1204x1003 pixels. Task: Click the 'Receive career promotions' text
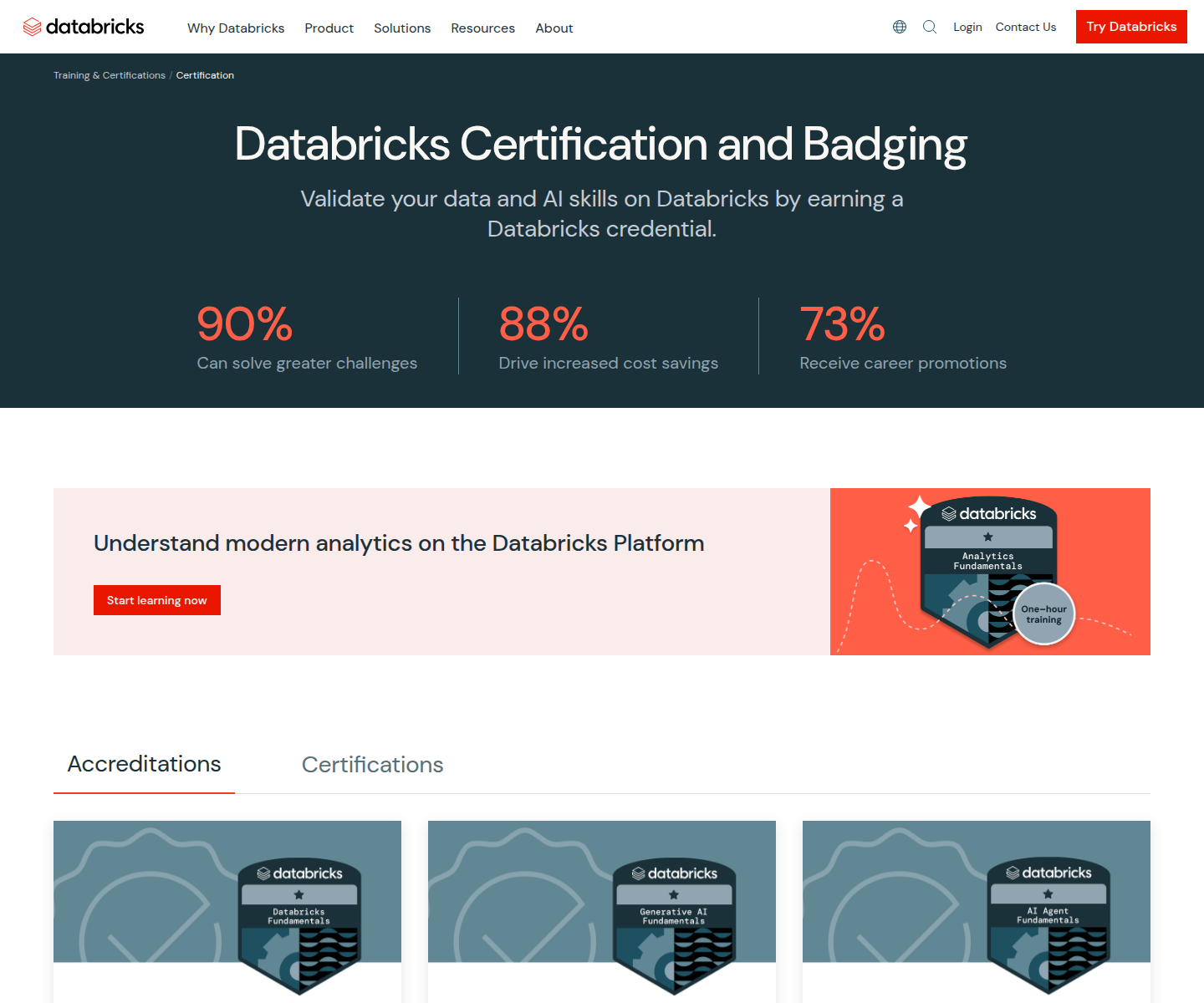tap(903, 364)
